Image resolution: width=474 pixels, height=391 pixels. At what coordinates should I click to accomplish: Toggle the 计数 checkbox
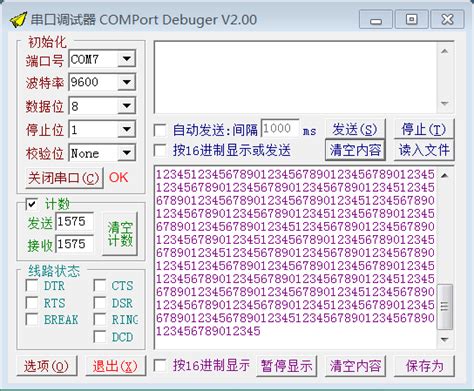[32, 204]
